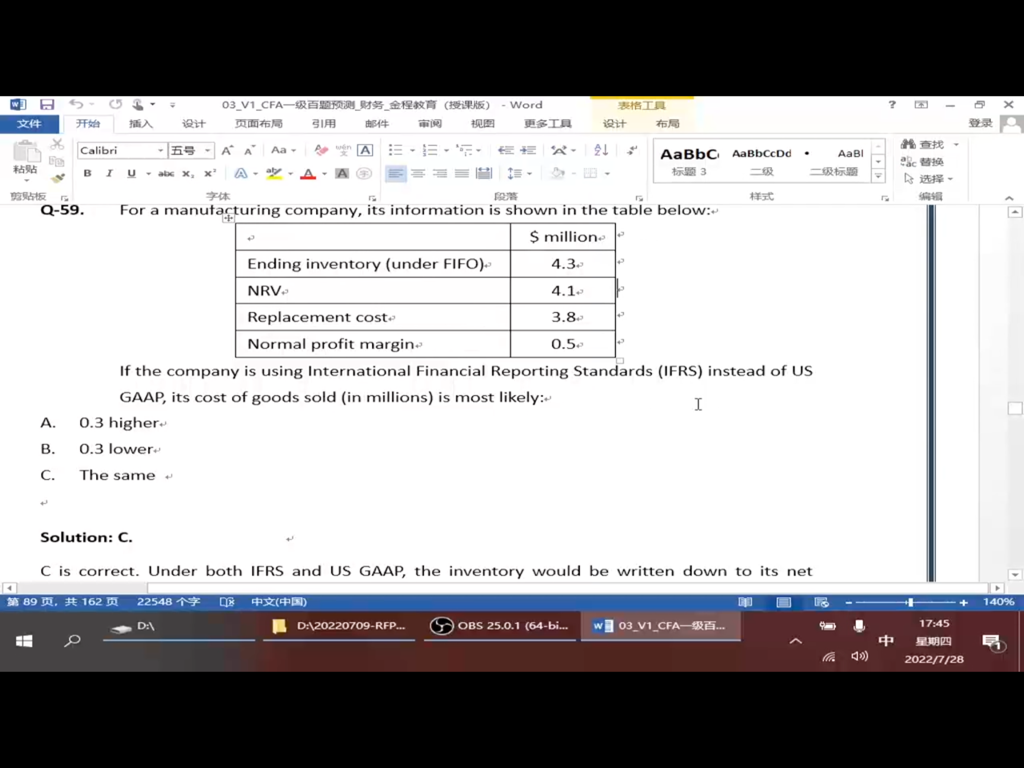The image size is (1024, 768).
Task: Click the Justify alignment icon
Action: pos(462,174)
